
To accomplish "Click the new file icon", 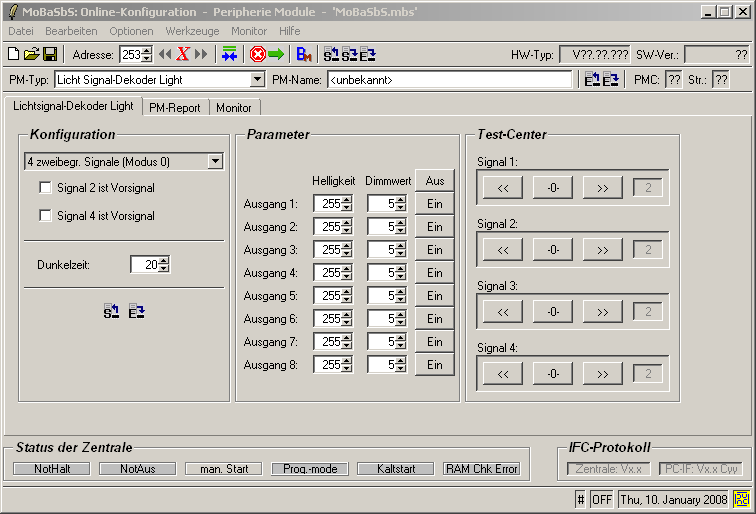I will [x=13, y=54].
